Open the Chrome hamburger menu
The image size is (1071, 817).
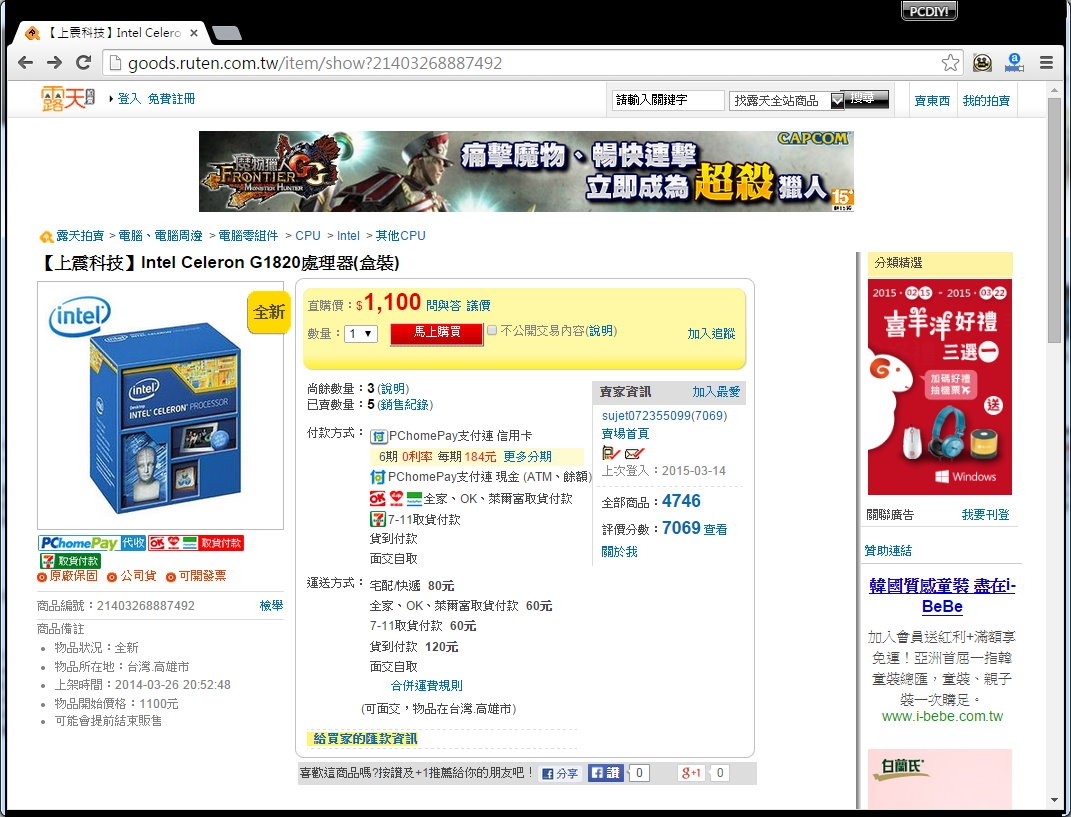[1046, 63]
